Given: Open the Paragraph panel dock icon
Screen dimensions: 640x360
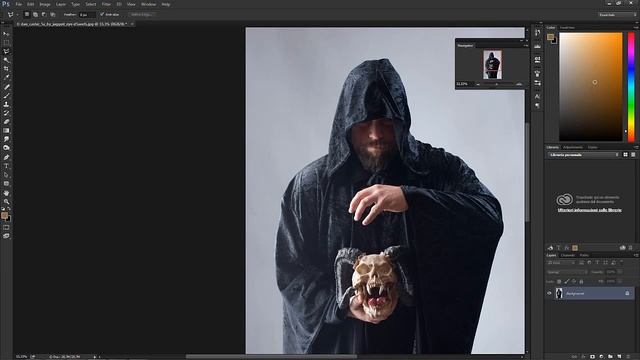Looking at the screenshot, I should click(537, 105).
